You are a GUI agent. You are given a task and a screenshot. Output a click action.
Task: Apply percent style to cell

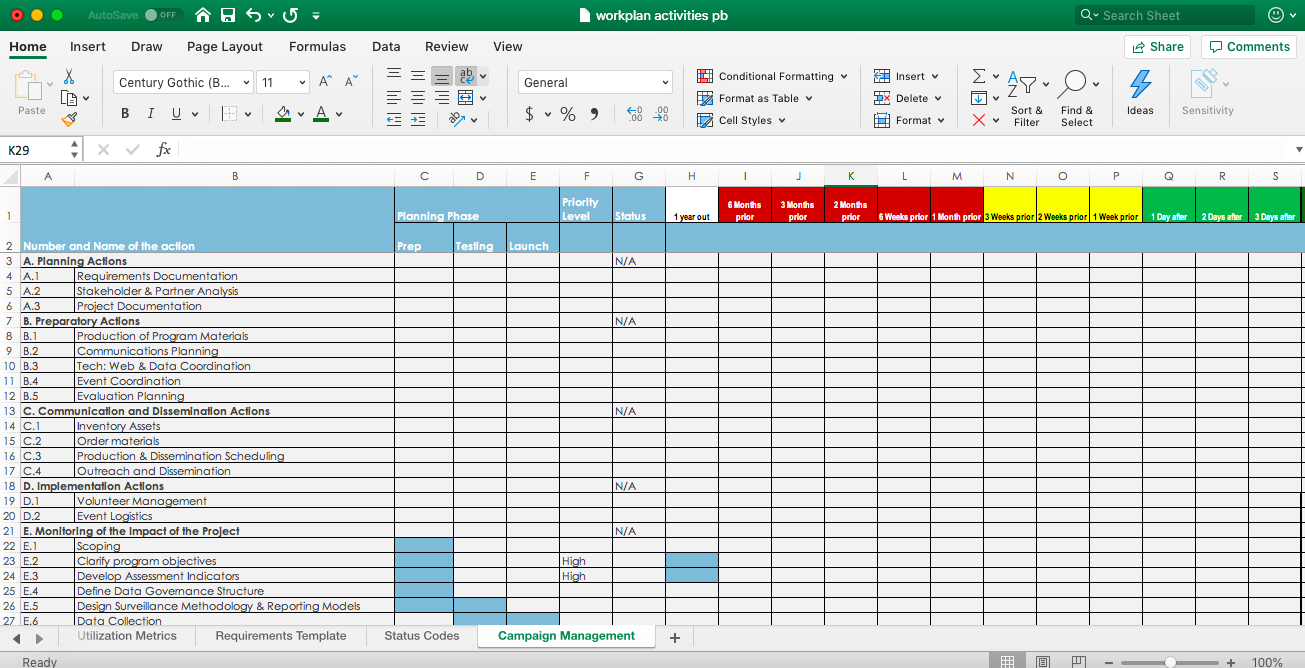pos(568,114)
